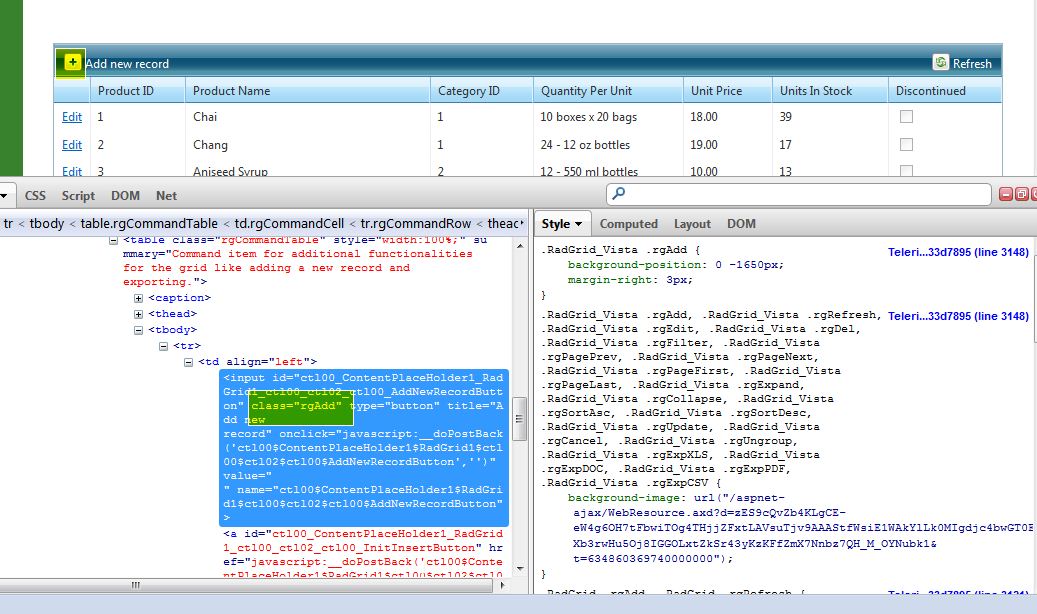This screenshot has width=1037, height=614.
Task: Click the yellow Add new record icon
Action: pyautogui.click(x=72, y=62)
